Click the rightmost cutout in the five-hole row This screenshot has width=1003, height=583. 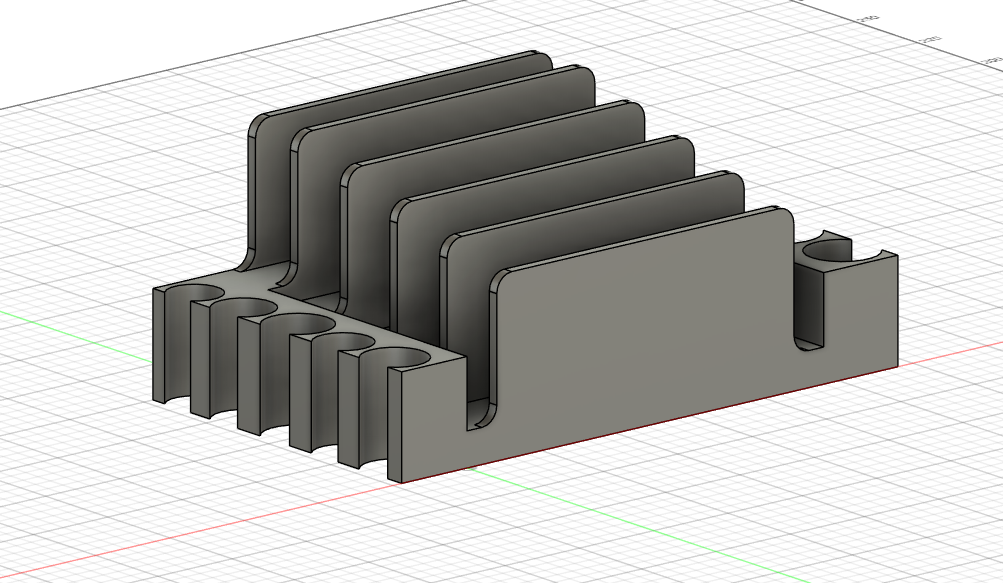click(x=393, y=358)
